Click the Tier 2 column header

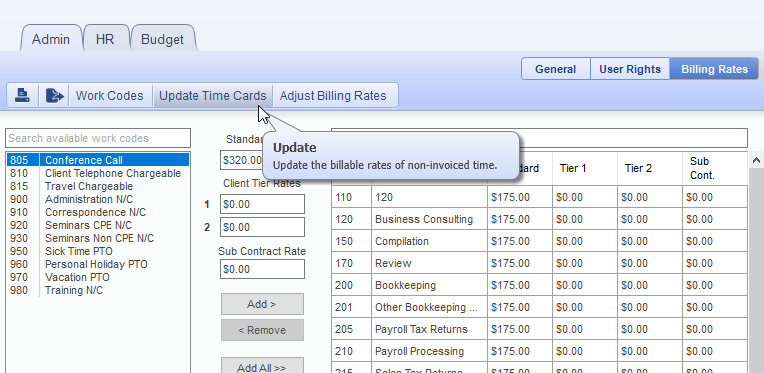pyautogui.click(x=650, y=168)
